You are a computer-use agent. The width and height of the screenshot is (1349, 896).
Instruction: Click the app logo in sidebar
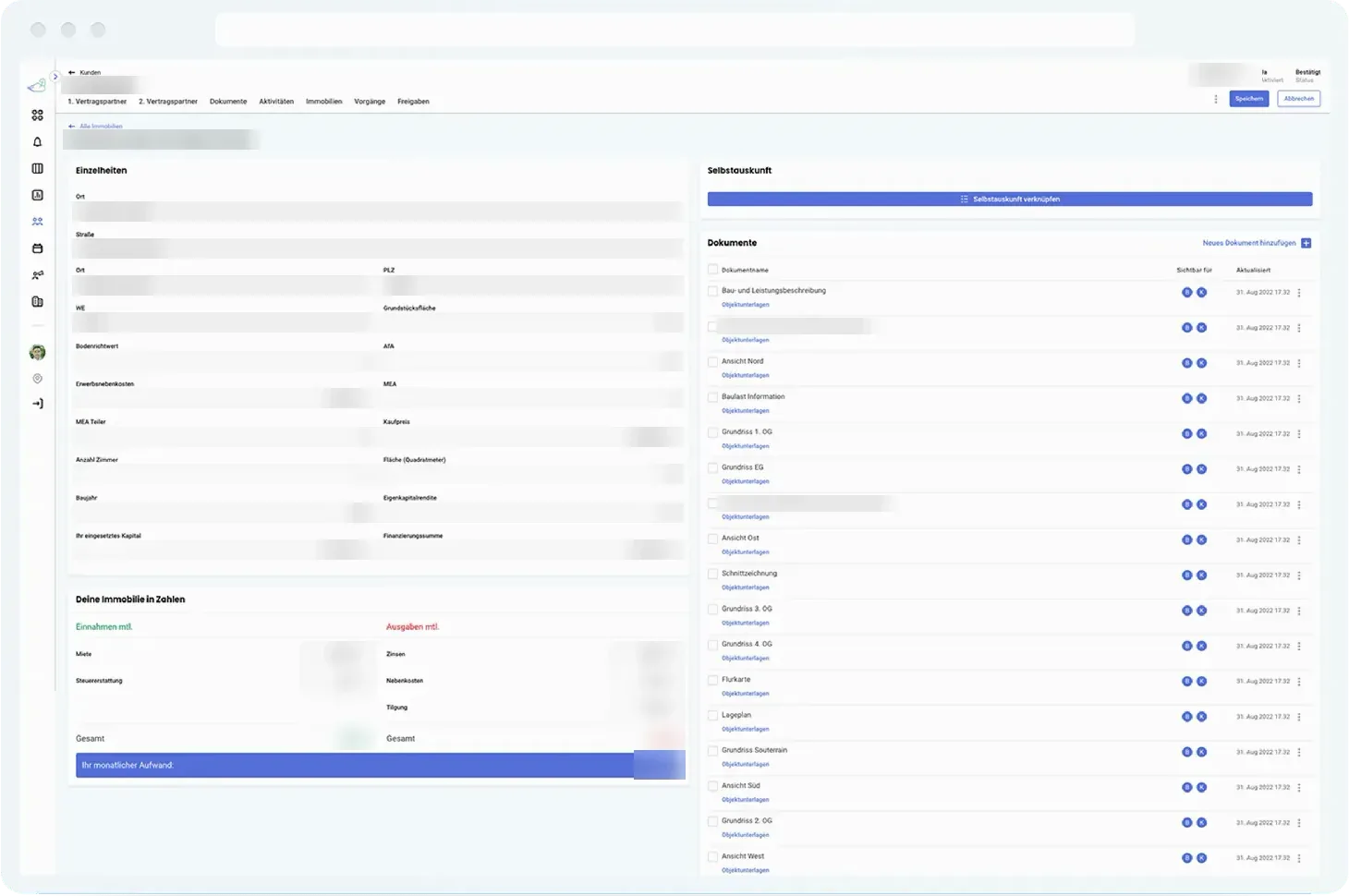(x=37, y=86)
